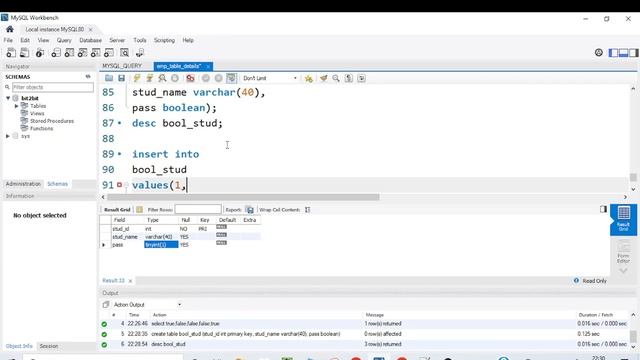
Task: Open the object inspector icon
Action: click(x=40, y=53)
